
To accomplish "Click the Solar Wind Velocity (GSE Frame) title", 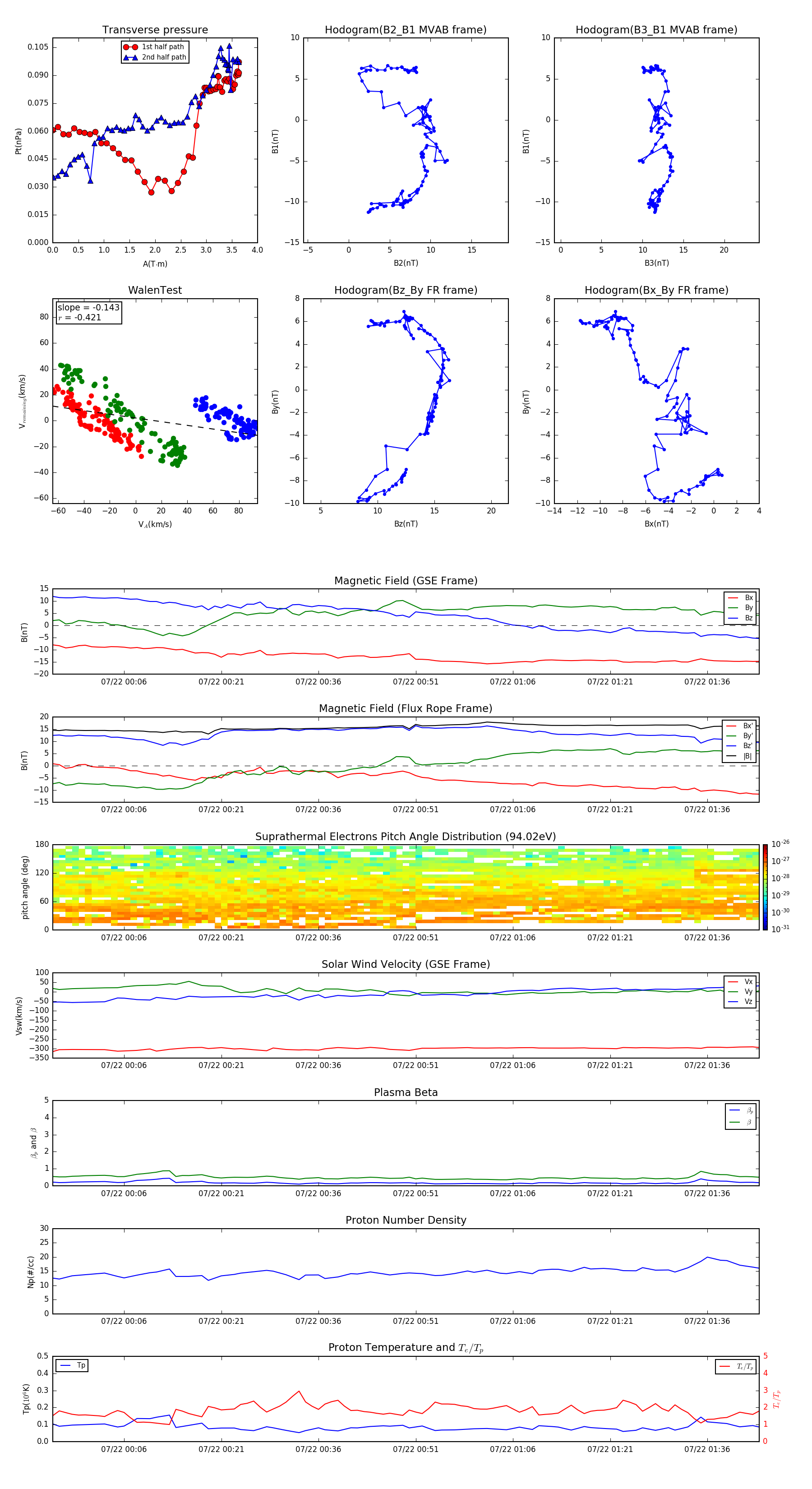I will coord(406,965).
